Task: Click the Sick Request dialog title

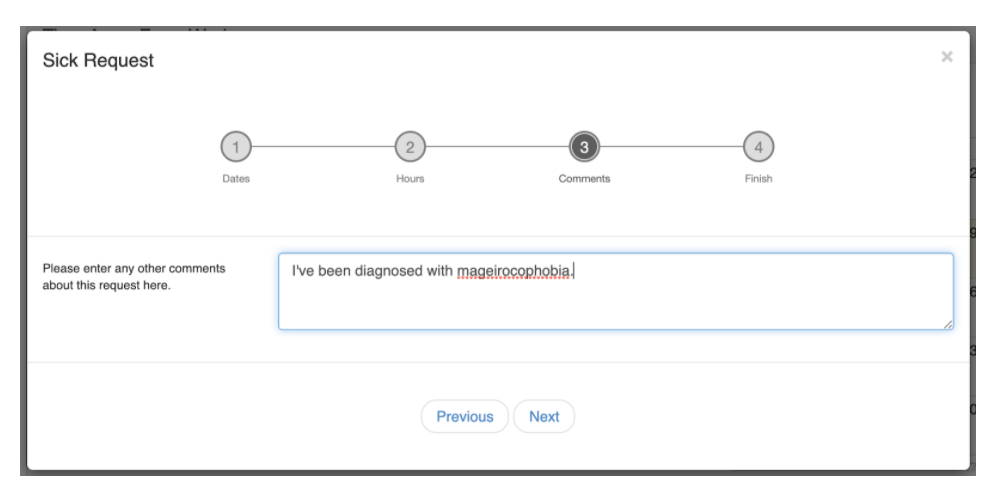Action: pyautogui.click(x=98, y=62)
